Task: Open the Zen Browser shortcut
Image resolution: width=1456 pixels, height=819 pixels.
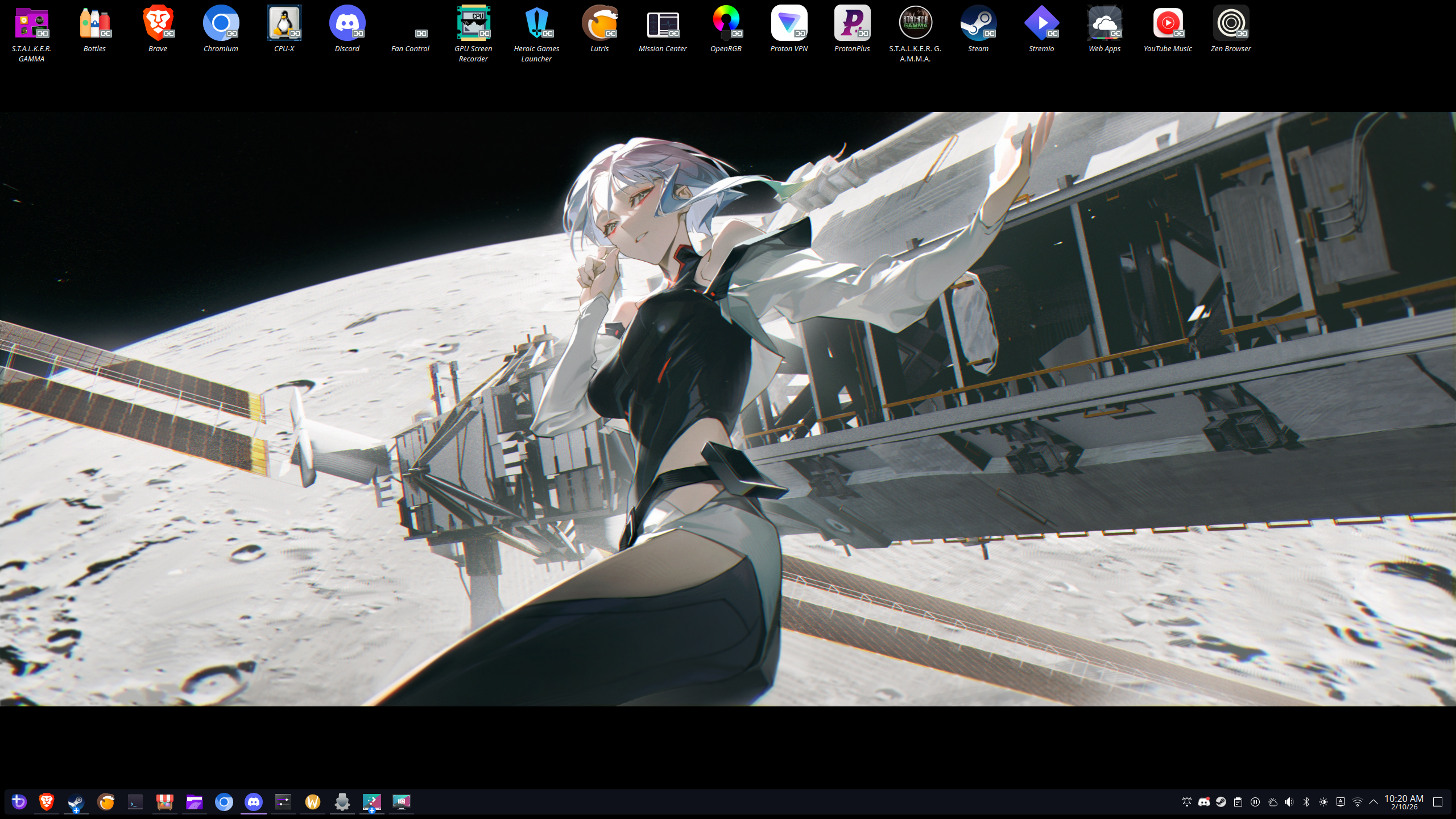Action: (x=1231, y=24)
